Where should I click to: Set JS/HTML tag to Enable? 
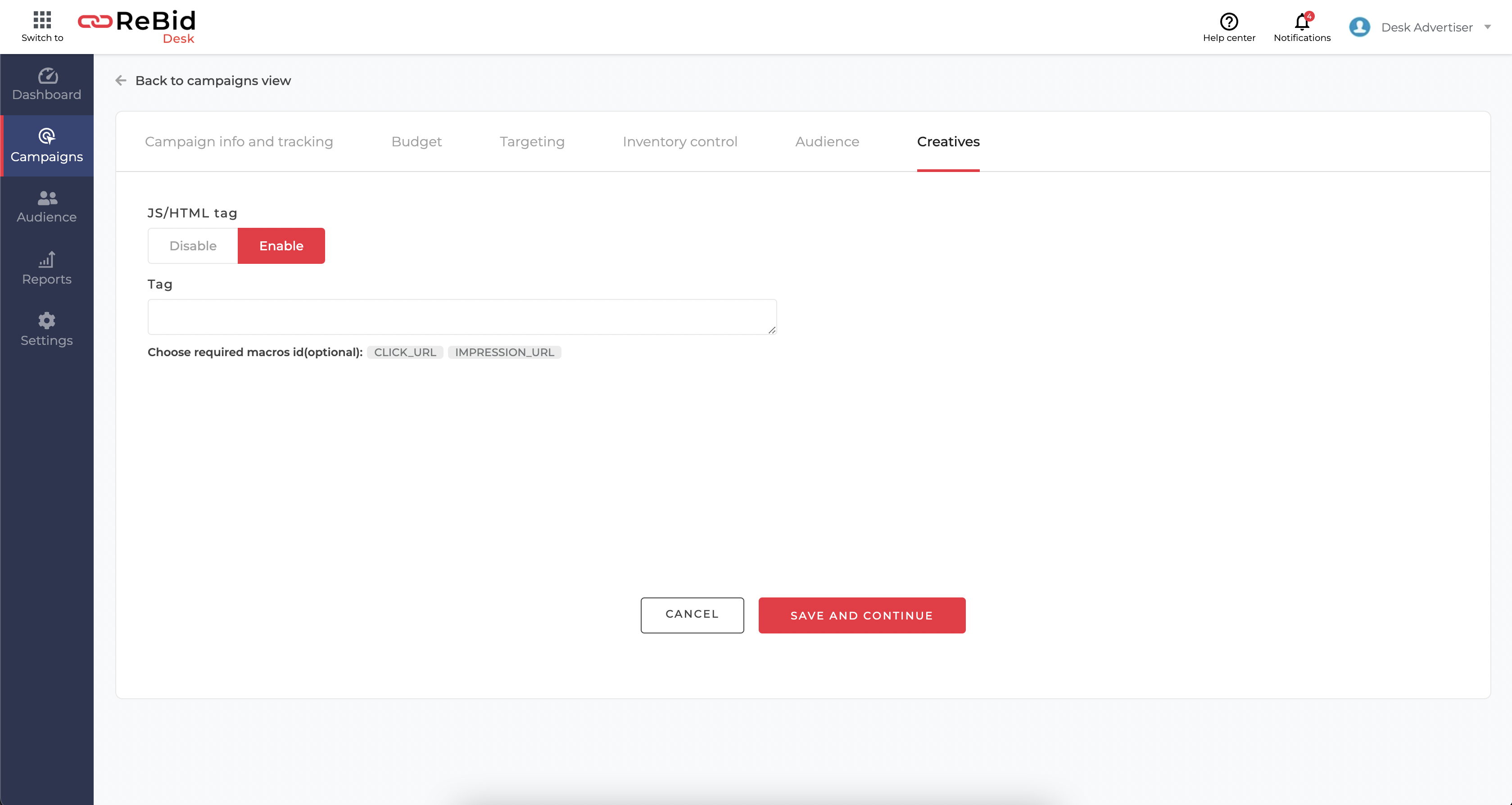click(x=281, y=246)
